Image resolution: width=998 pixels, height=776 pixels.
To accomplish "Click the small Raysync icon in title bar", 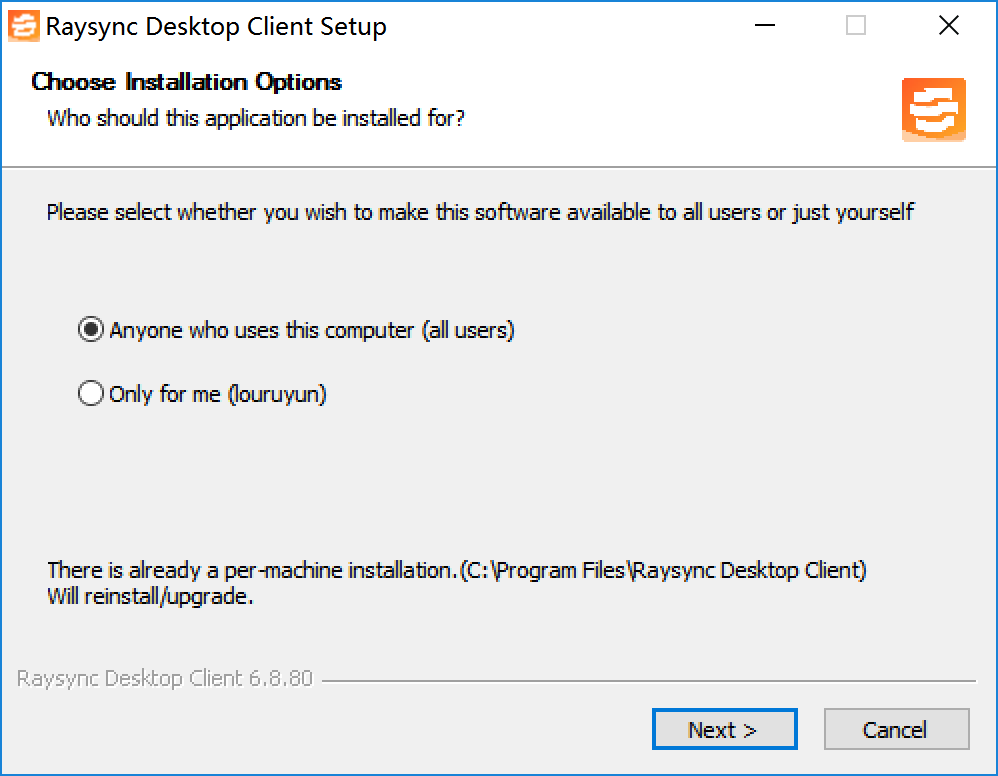I will coord(24,26).
